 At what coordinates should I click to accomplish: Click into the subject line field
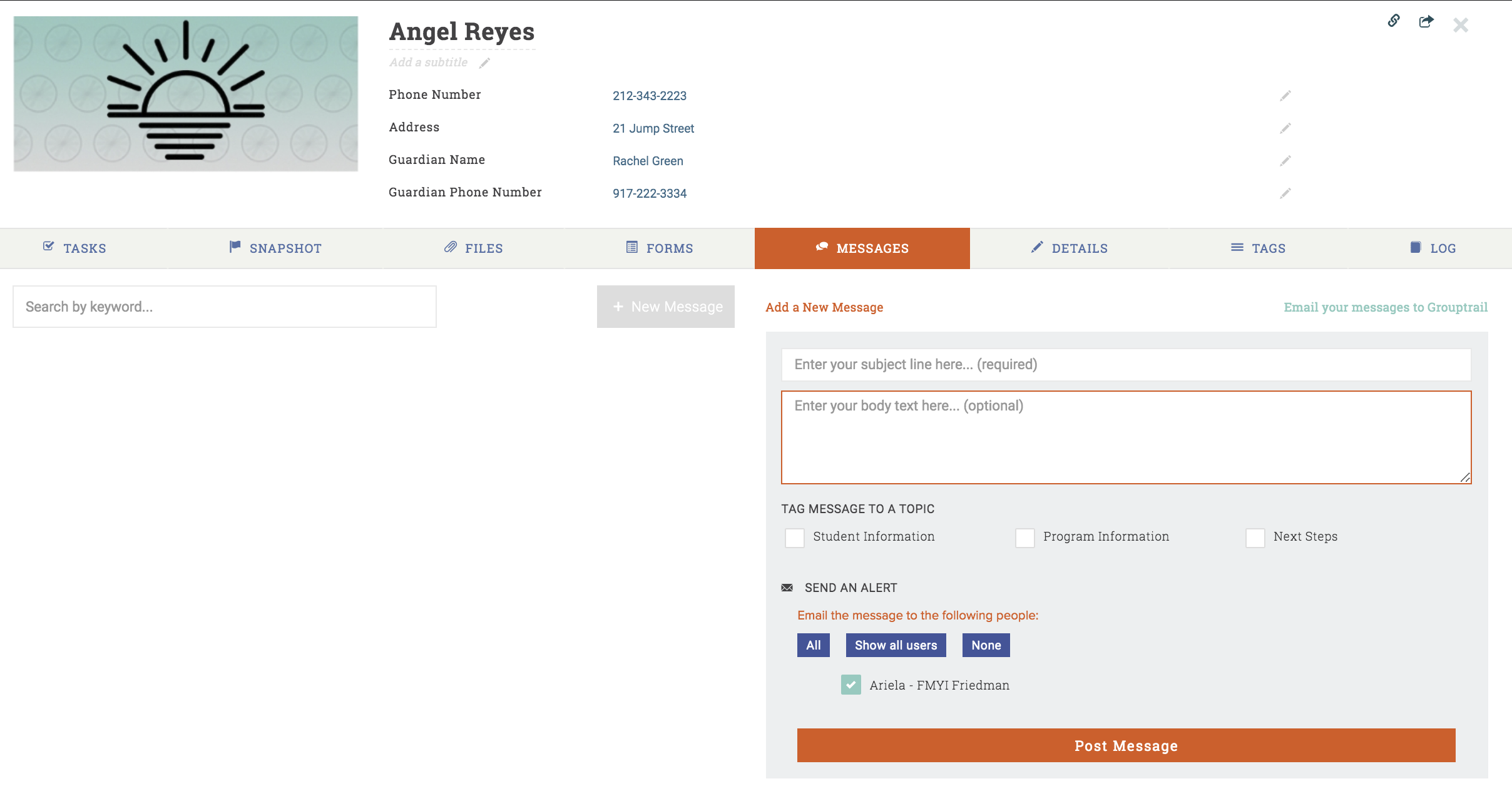(x=1126, y=365)
